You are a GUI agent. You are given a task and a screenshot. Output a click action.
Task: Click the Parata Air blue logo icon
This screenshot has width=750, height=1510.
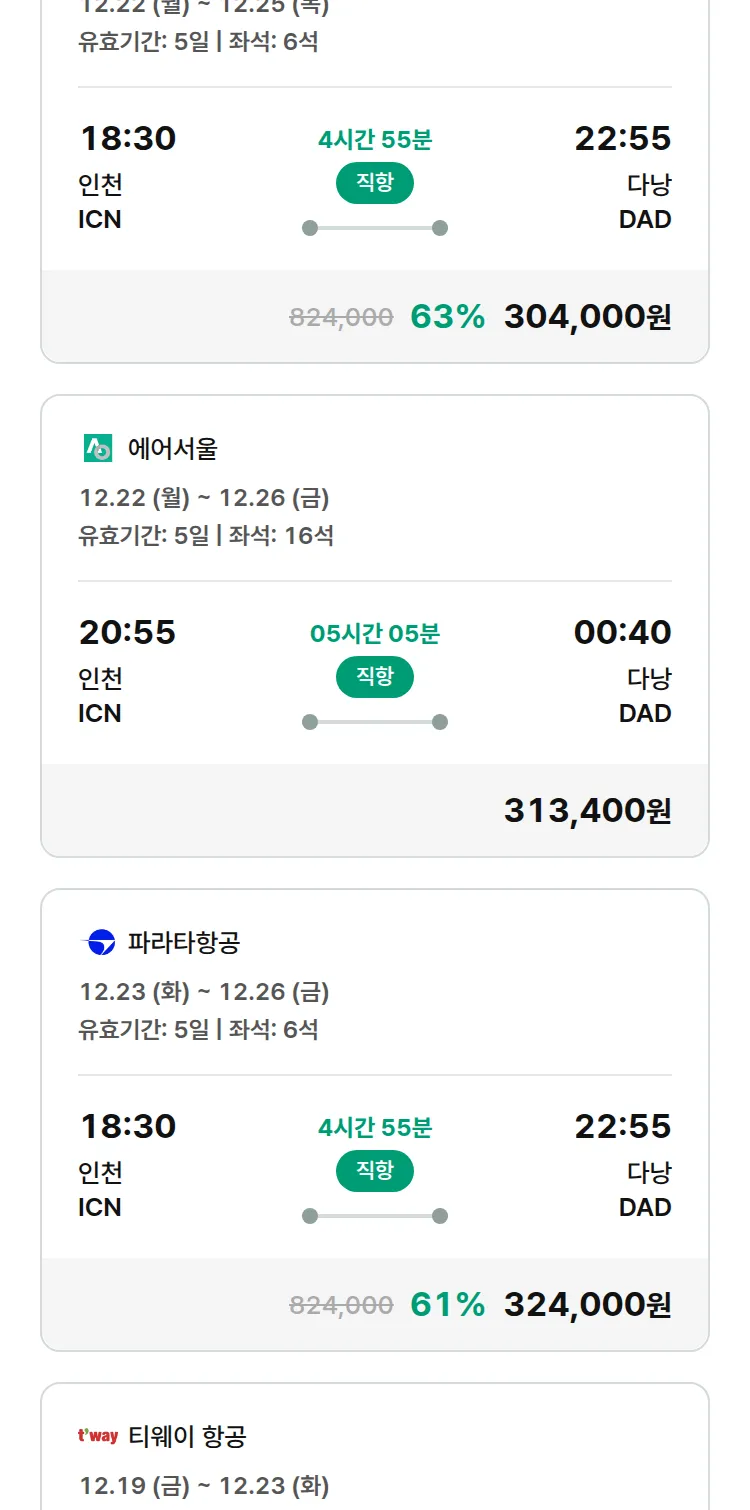tap(98, 942)
